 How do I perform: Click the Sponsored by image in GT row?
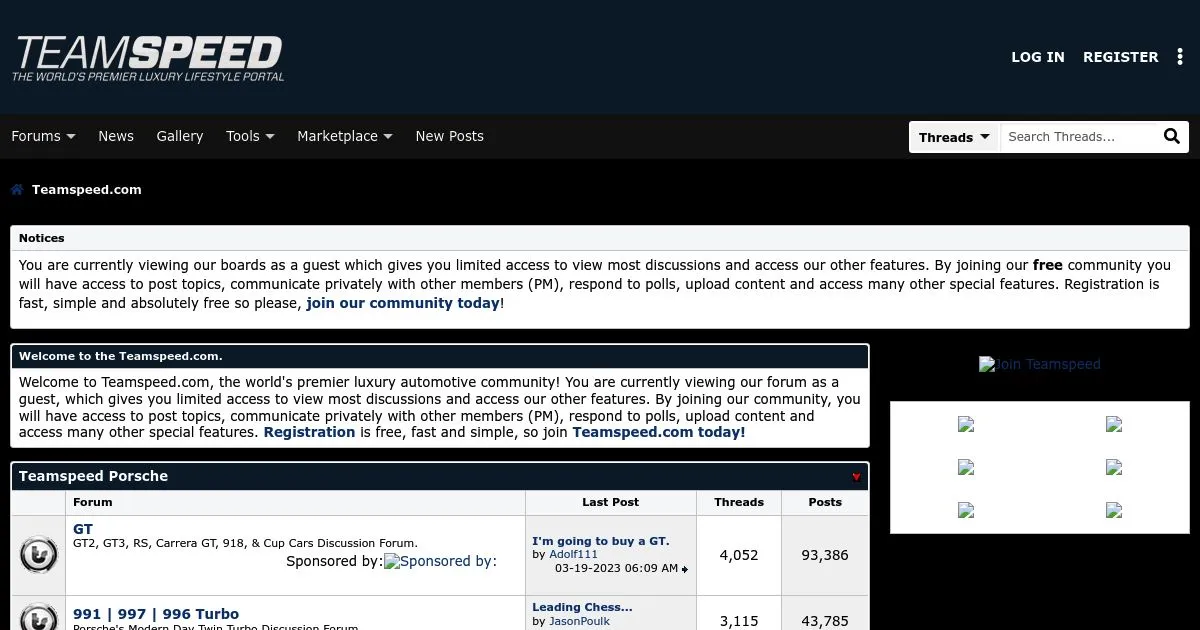click(441, 561)
